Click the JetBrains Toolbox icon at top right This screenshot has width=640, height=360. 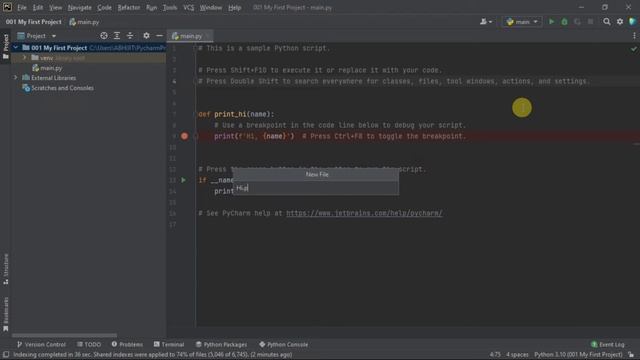click(633, 22)
